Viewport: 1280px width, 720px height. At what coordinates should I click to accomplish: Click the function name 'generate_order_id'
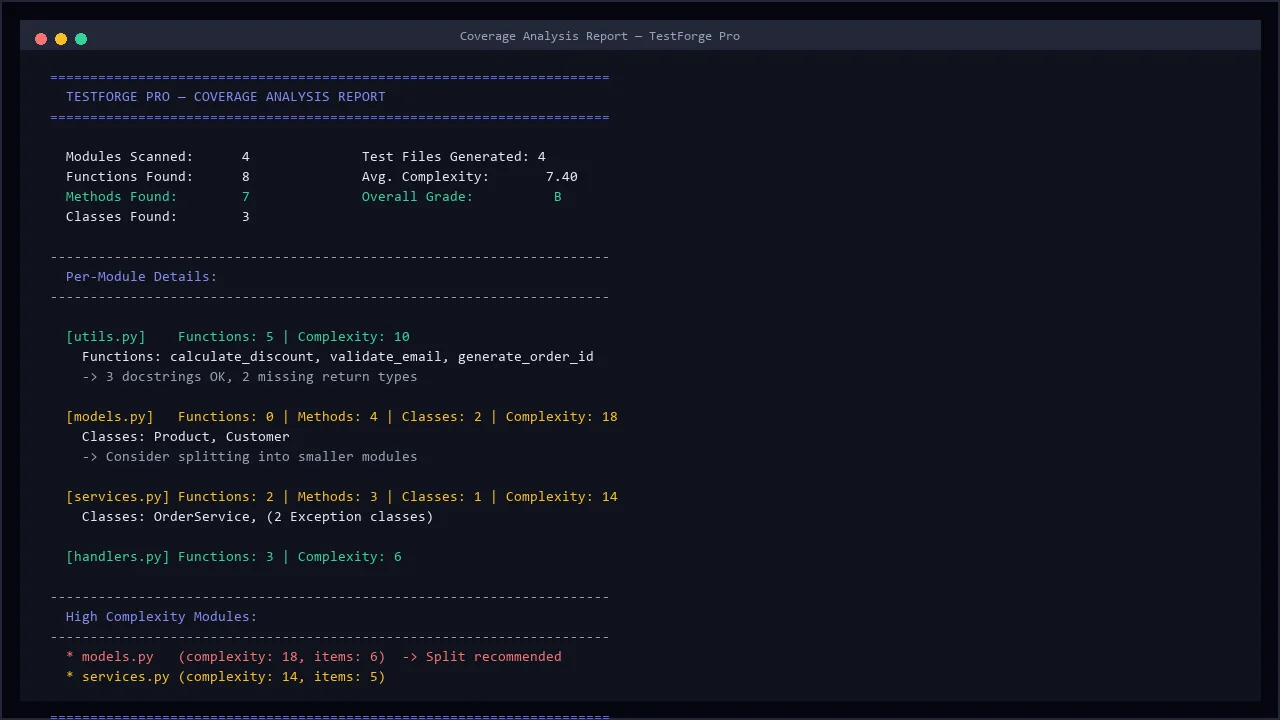[526, 357]
